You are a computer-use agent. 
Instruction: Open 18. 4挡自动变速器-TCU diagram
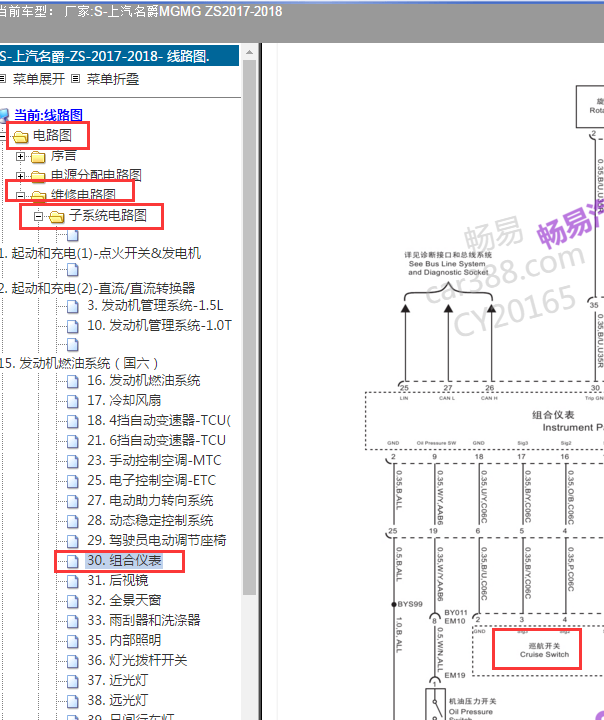pos(159,421)
